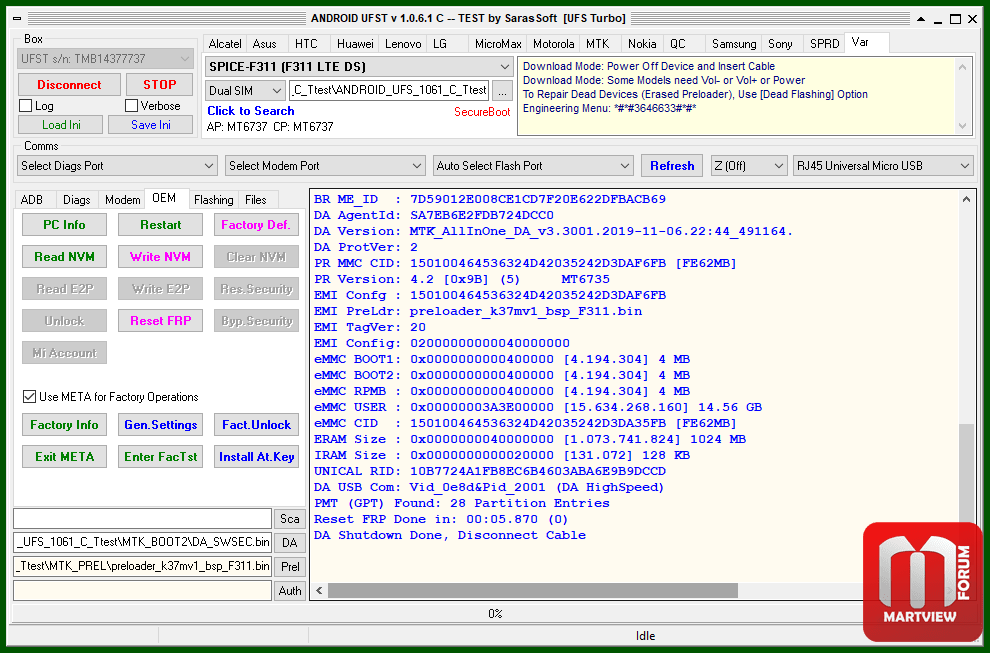
Task: Click the Auth file select button
Action: [290, 590]
